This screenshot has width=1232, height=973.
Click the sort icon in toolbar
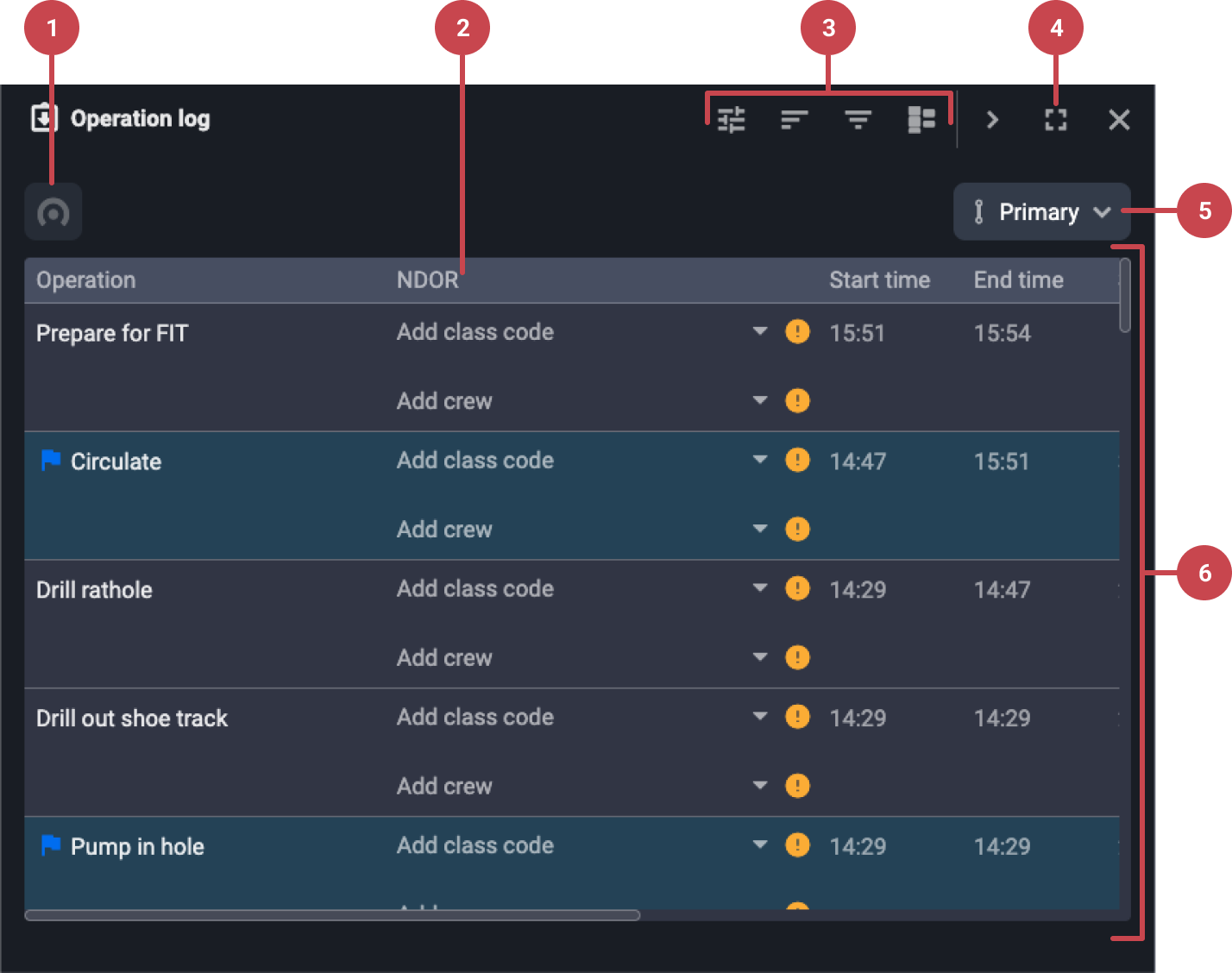click(794, 120)
